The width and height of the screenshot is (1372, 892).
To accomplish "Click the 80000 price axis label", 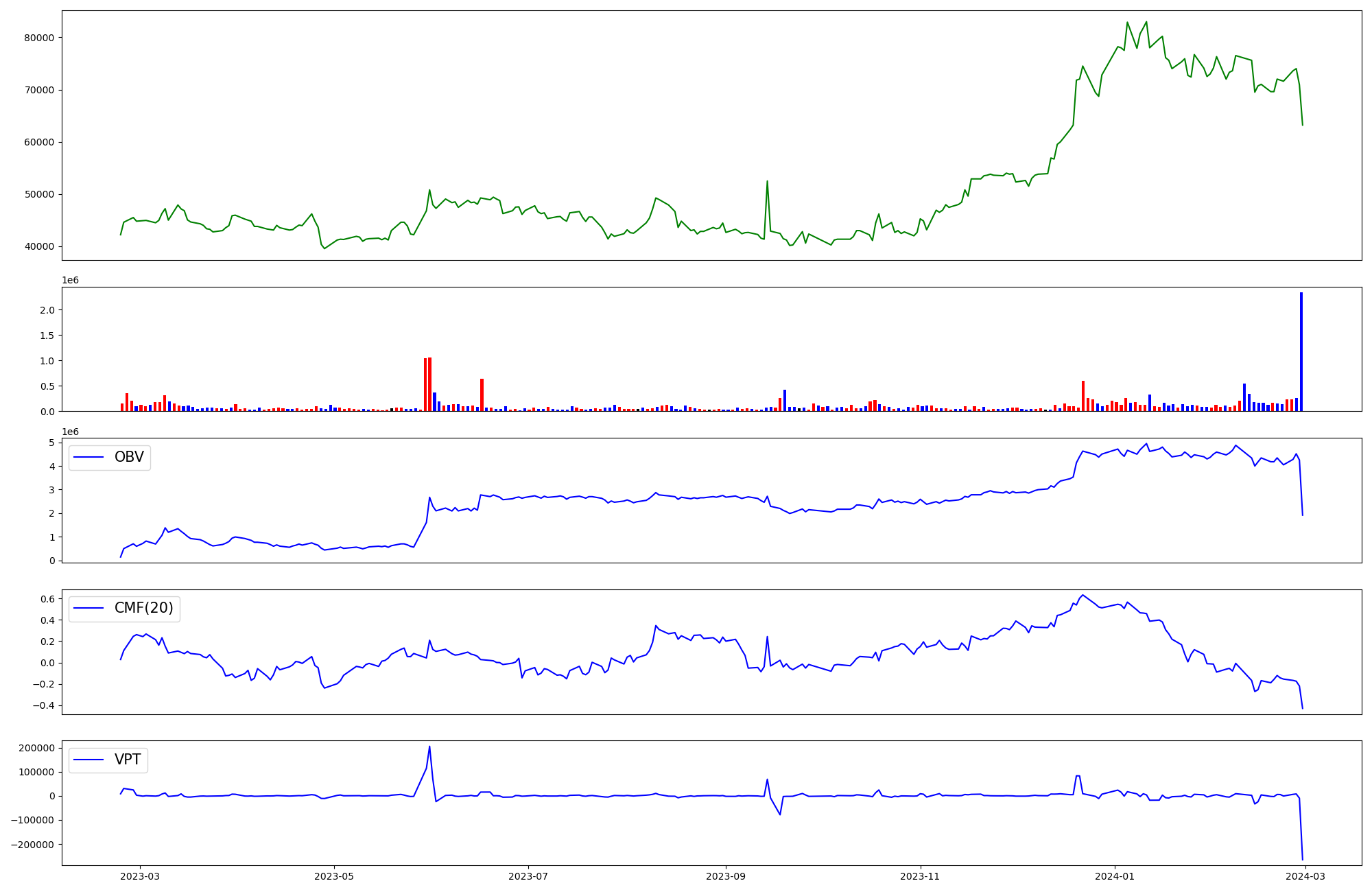I will click(38, 38).
